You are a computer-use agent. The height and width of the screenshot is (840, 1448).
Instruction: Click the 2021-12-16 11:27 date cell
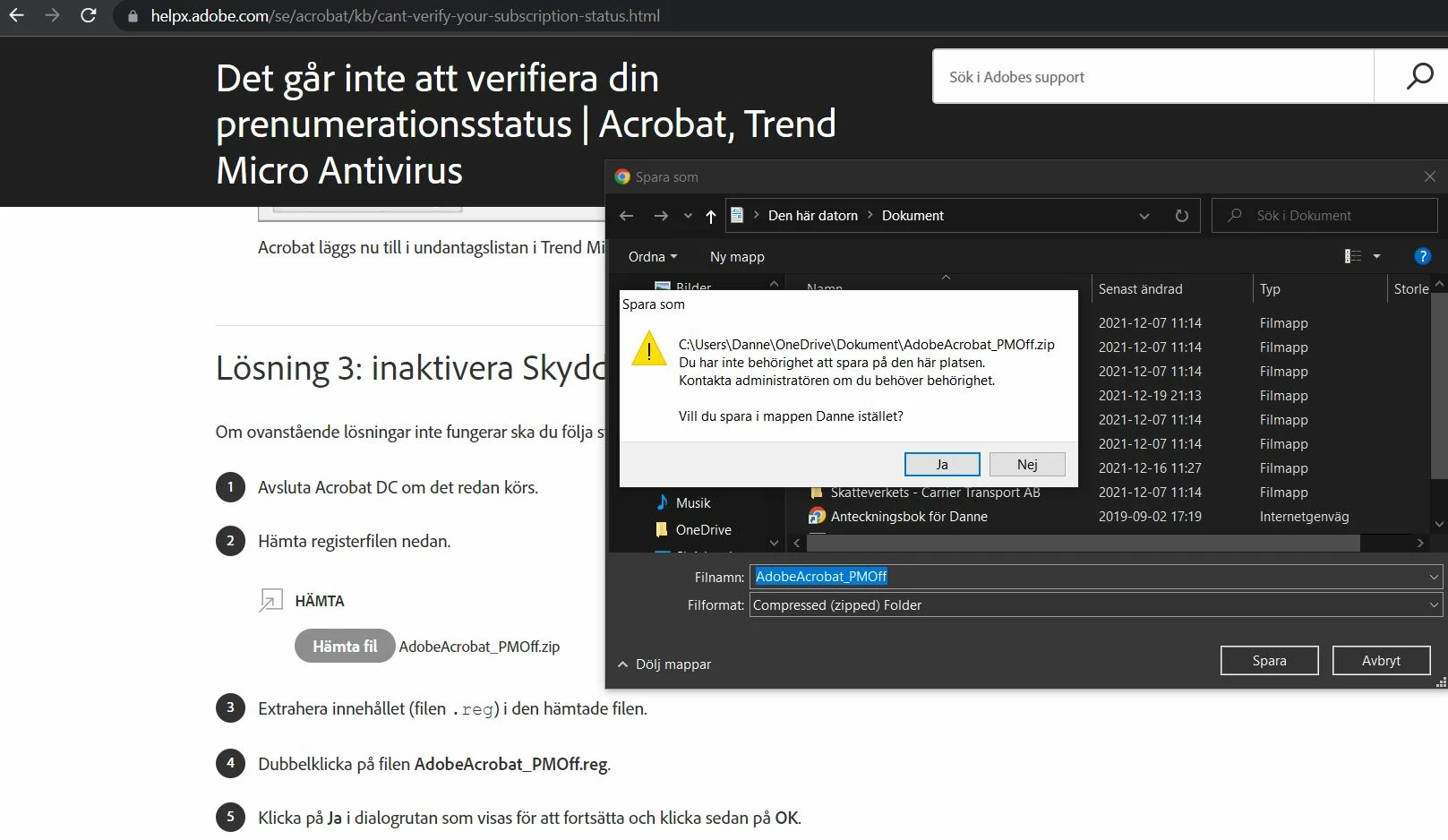click(x=1150, y=468)
